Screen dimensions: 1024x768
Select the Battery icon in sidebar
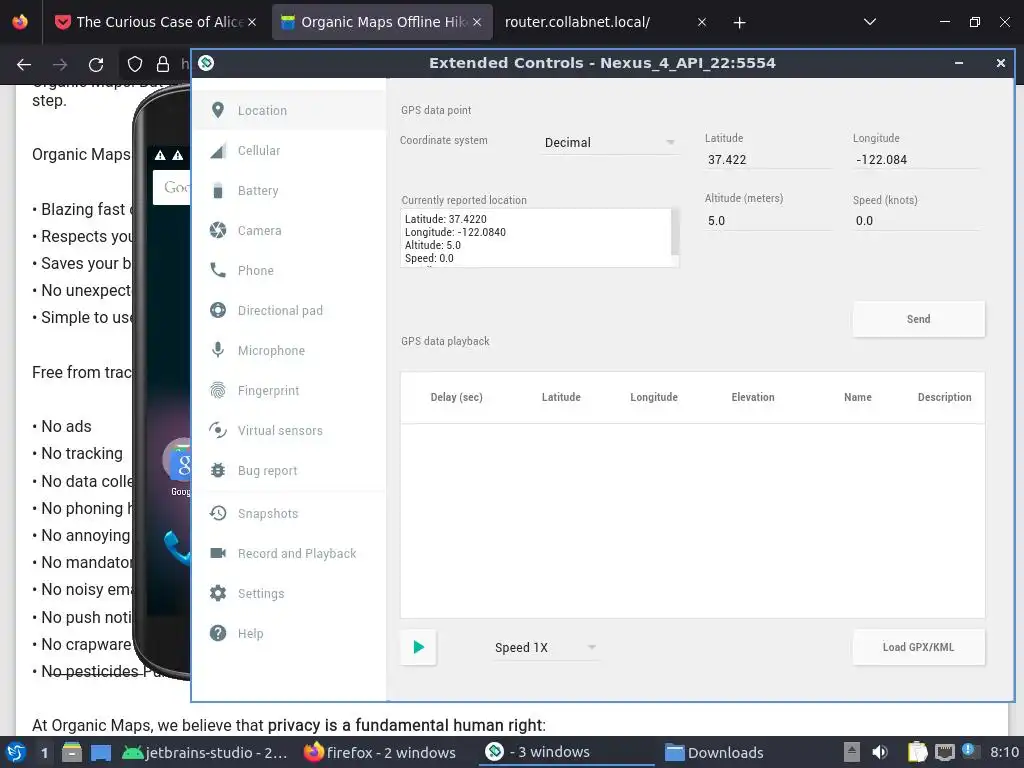(x=218, y=191)
